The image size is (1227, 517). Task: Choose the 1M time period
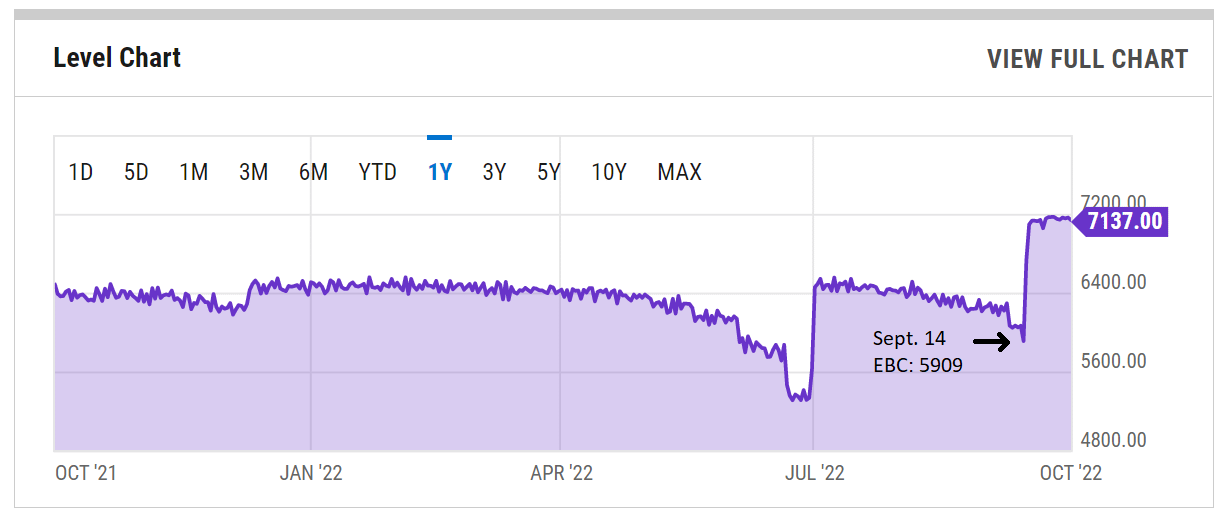pyautogui.click(x=194, y=172)
